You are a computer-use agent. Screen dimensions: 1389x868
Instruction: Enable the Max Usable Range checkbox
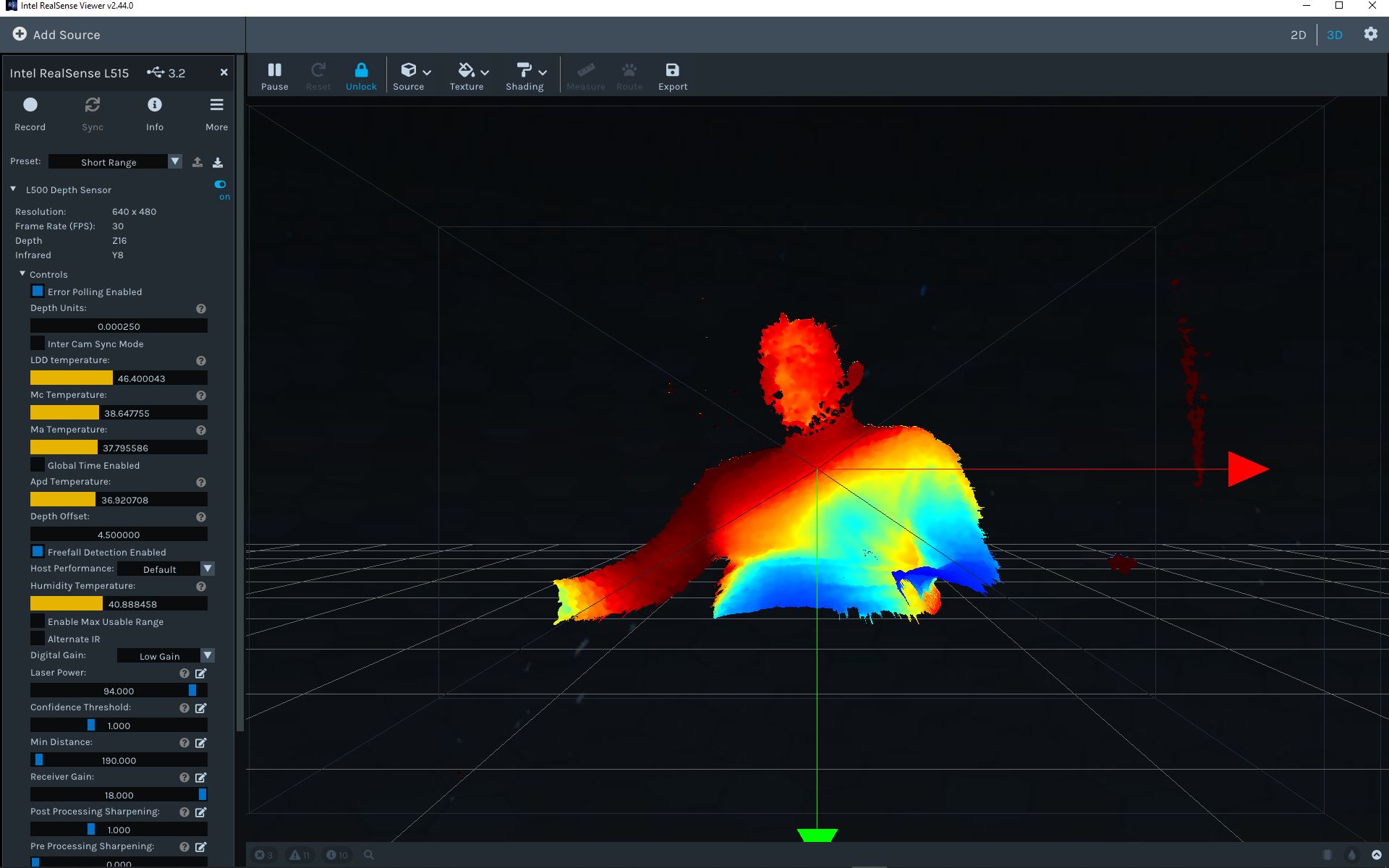tap(37, 621)
